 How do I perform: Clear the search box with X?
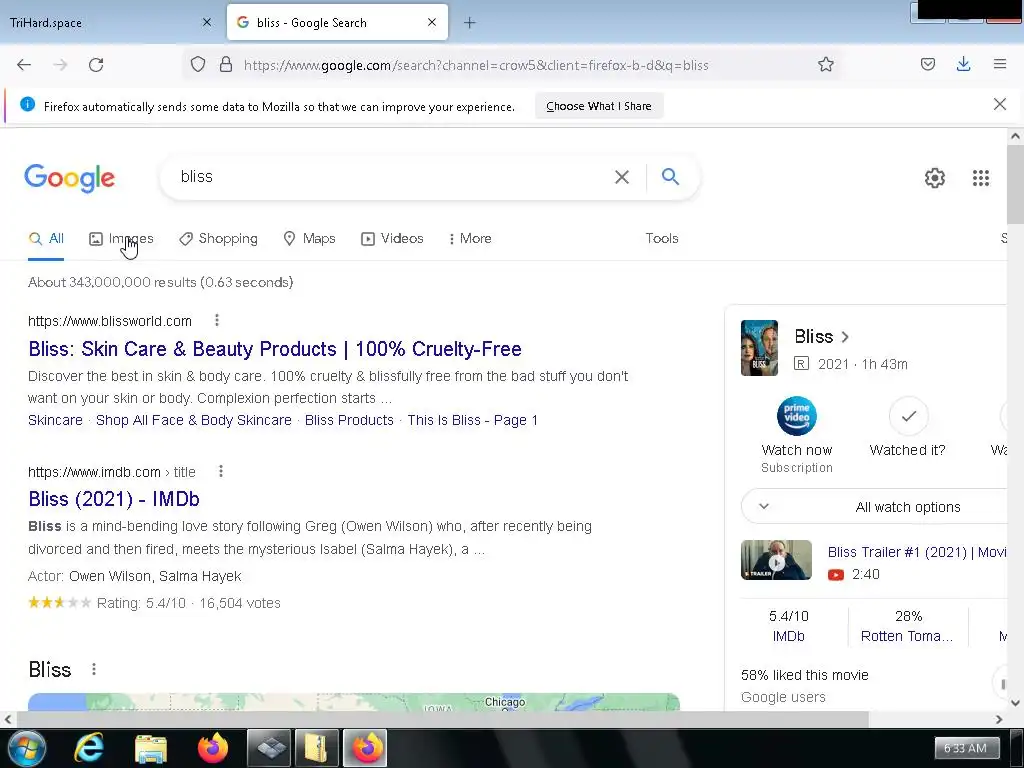point(622,177)
